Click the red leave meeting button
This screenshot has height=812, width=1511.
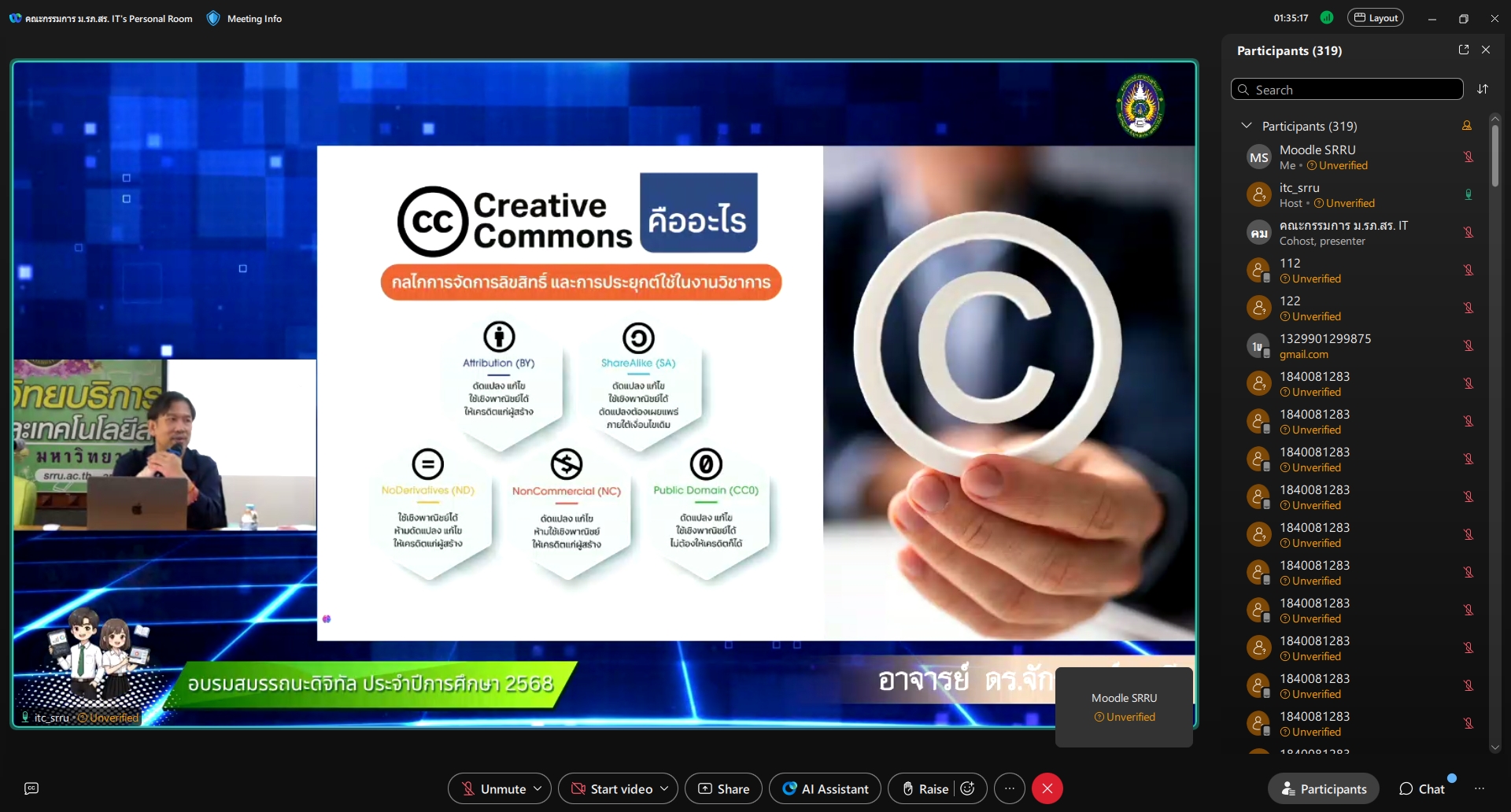1047,788
